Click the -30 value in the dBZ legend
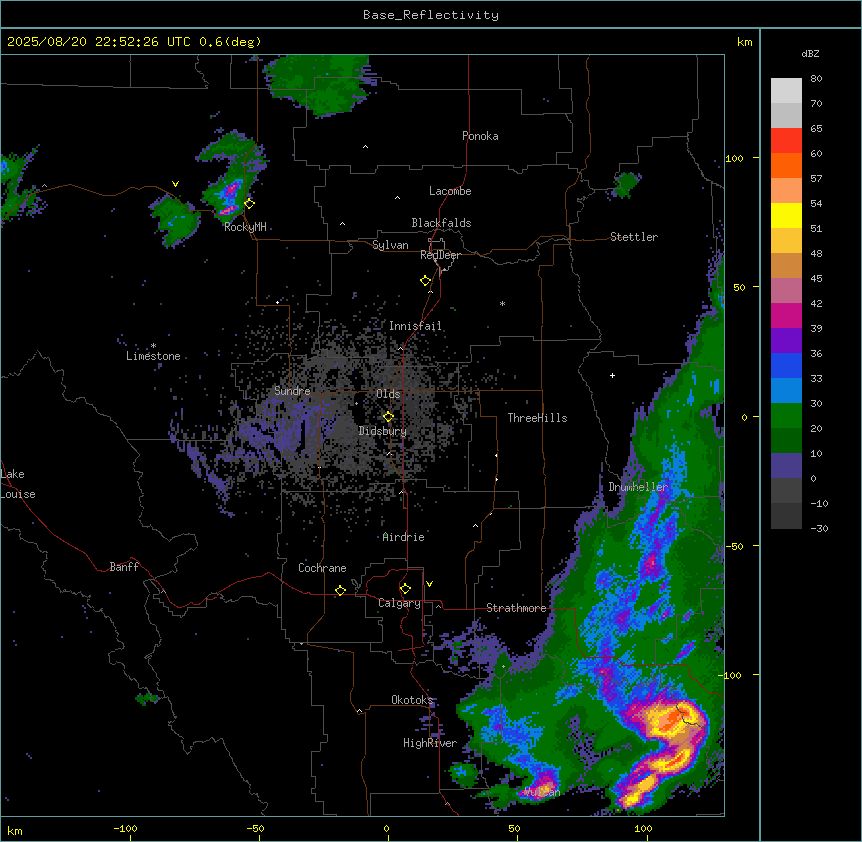Viewport: 862px width, 842px height. click(x=819, y=528)
